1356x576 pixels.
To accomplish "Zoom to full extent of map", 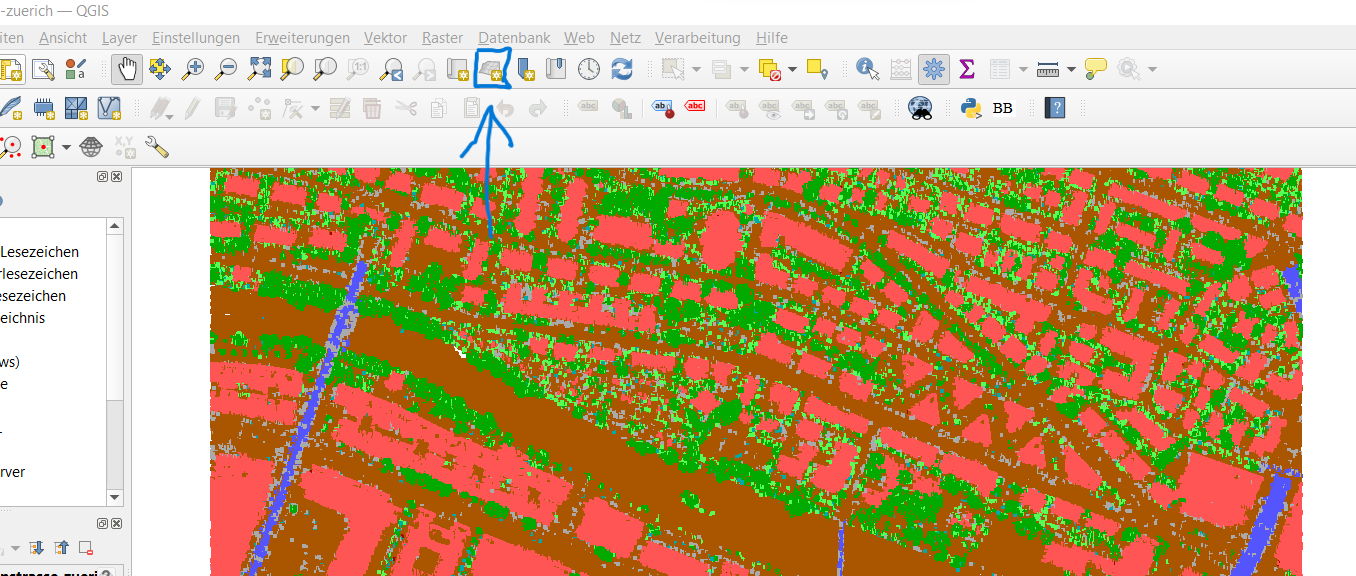I will tap(259, 69).
